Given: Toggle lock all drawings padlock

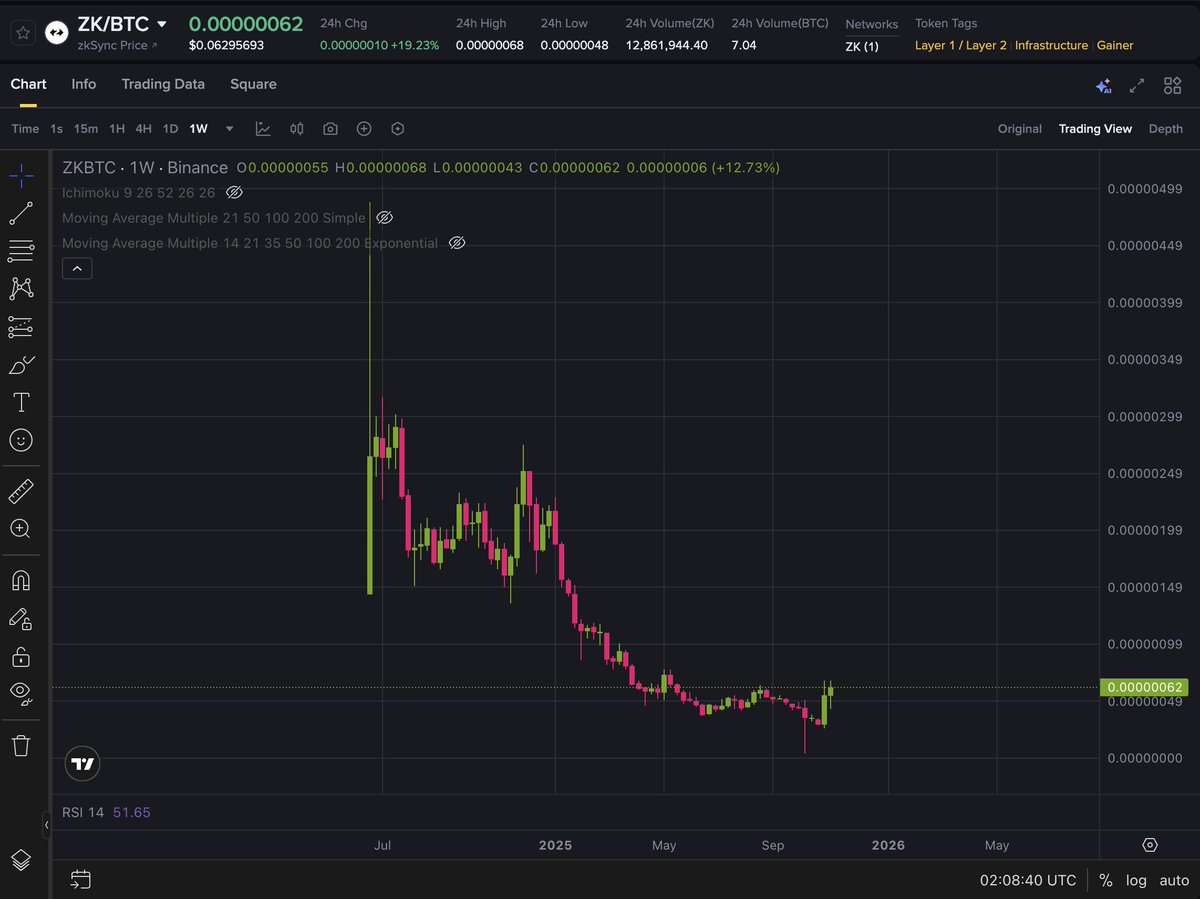Looking at the screenshot, I should pos(21,656).
